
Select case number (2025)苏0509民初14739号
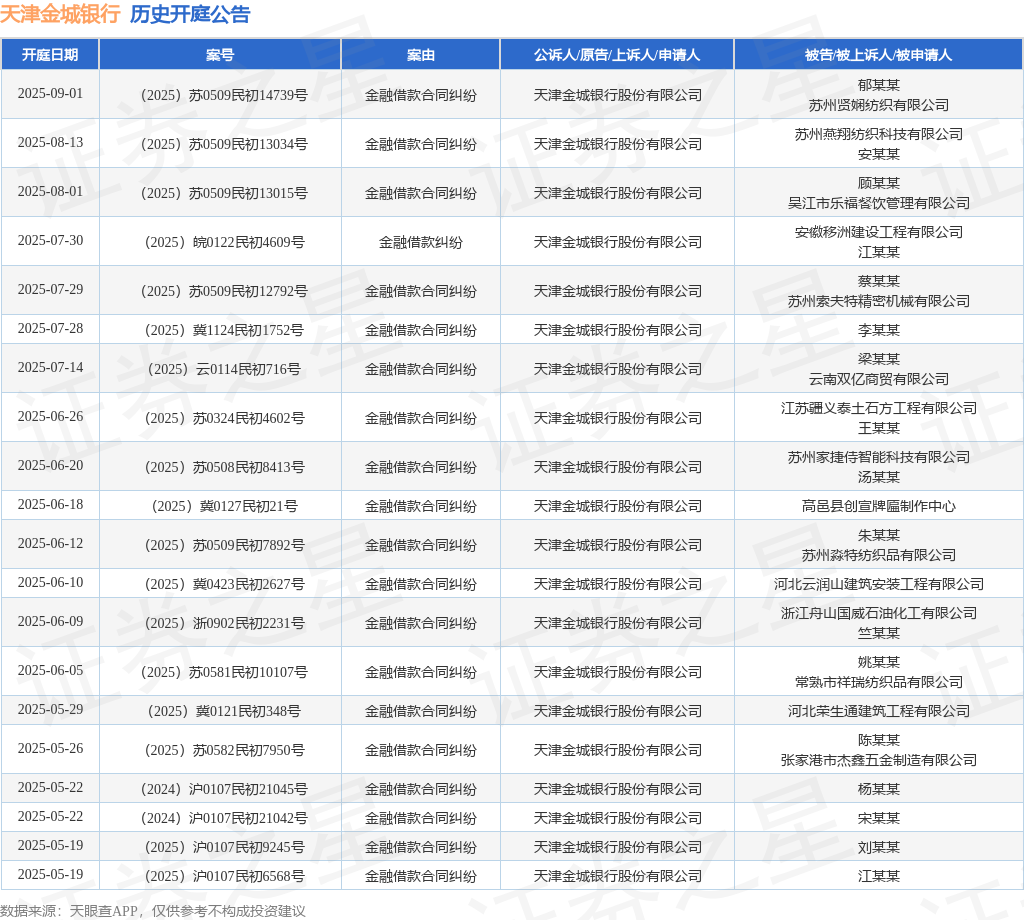point(220,95)
